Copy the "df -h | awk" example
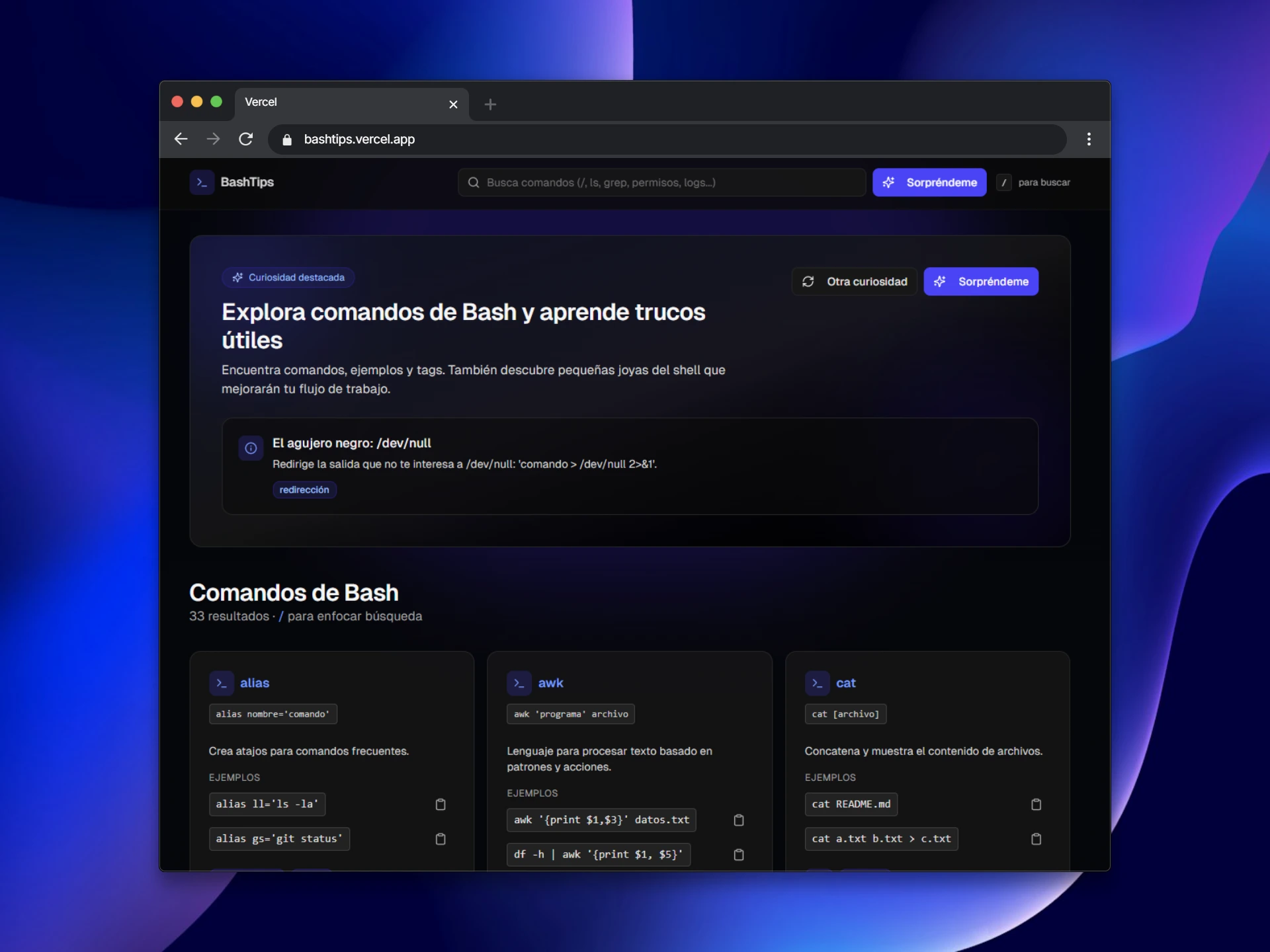 tap(739, 855)
